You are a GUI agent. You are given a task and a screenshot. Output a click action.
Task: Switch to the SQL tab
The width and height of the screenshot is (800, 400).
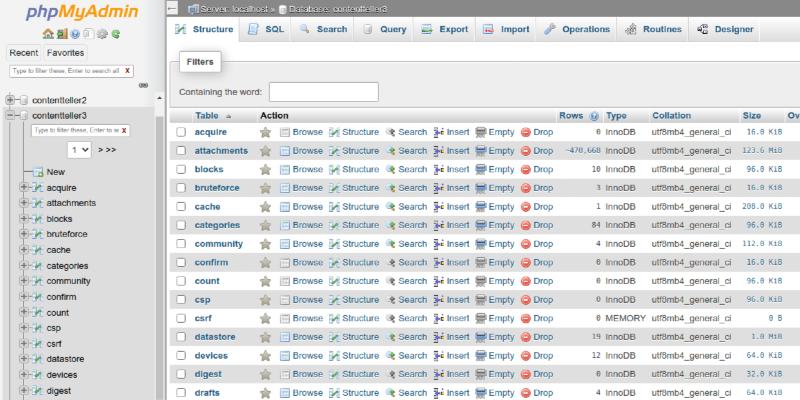tap(265, 30)
